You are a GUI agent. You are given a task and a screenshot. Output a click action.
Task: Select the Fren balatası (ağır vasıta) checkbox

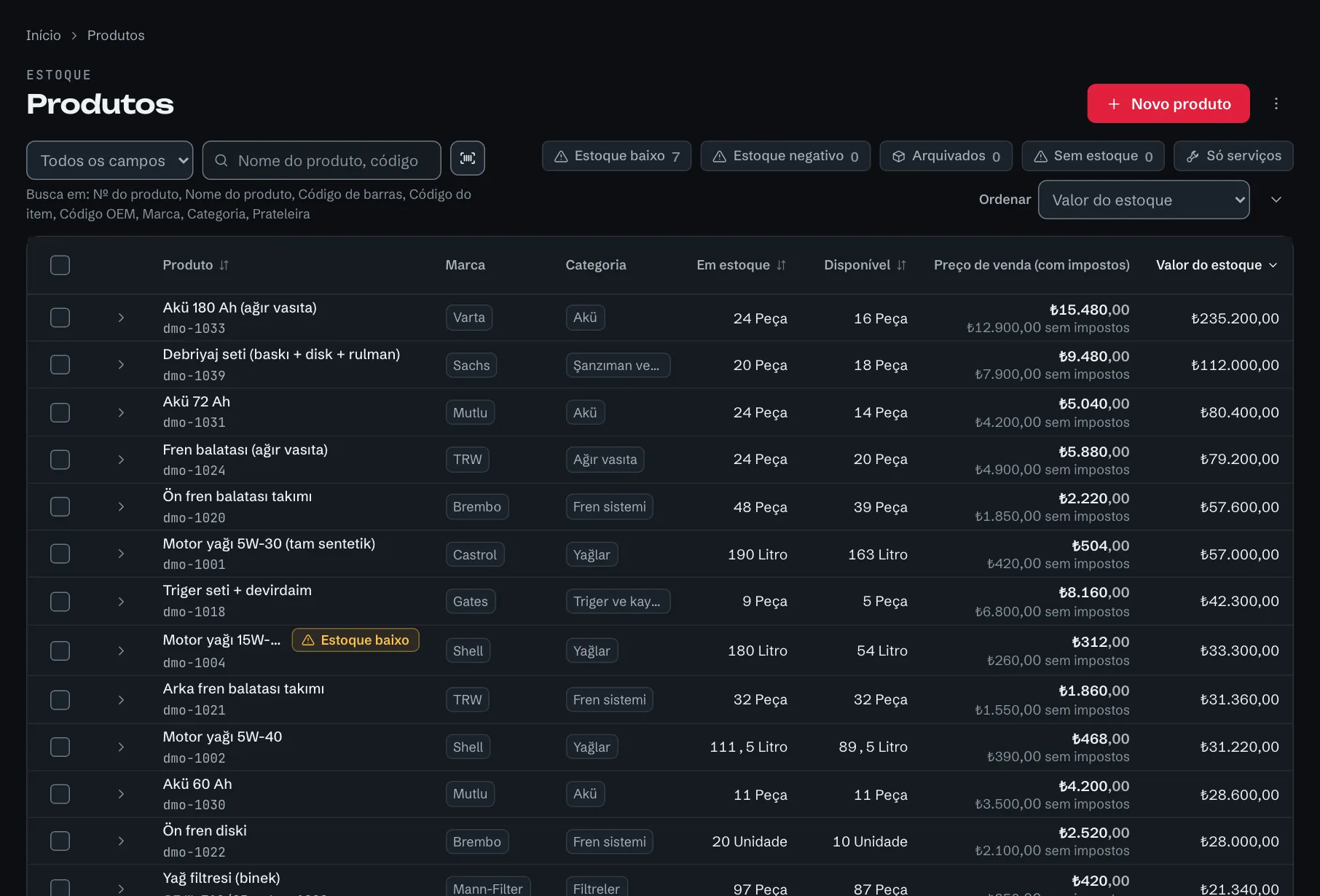(x=60, y=460)
